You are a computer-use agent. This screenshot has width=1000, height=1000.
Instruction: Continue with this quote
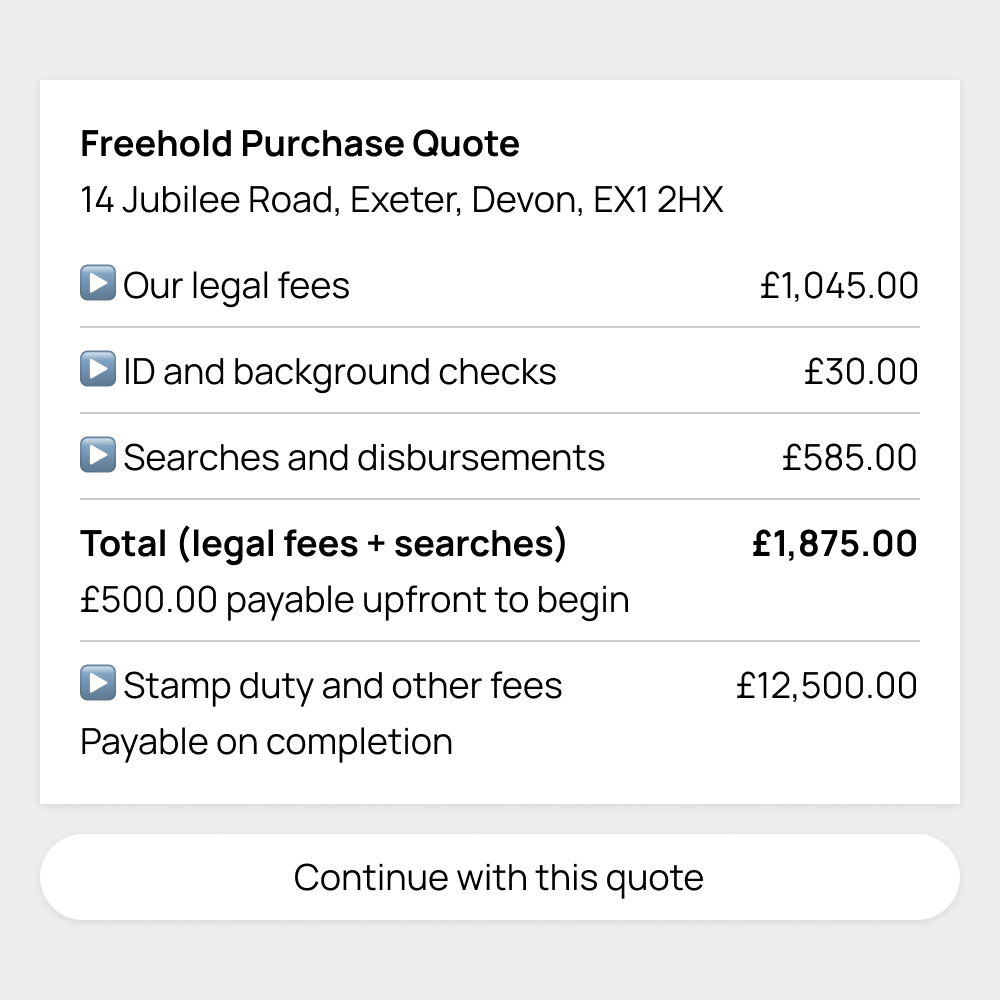(x=499, y=877)
